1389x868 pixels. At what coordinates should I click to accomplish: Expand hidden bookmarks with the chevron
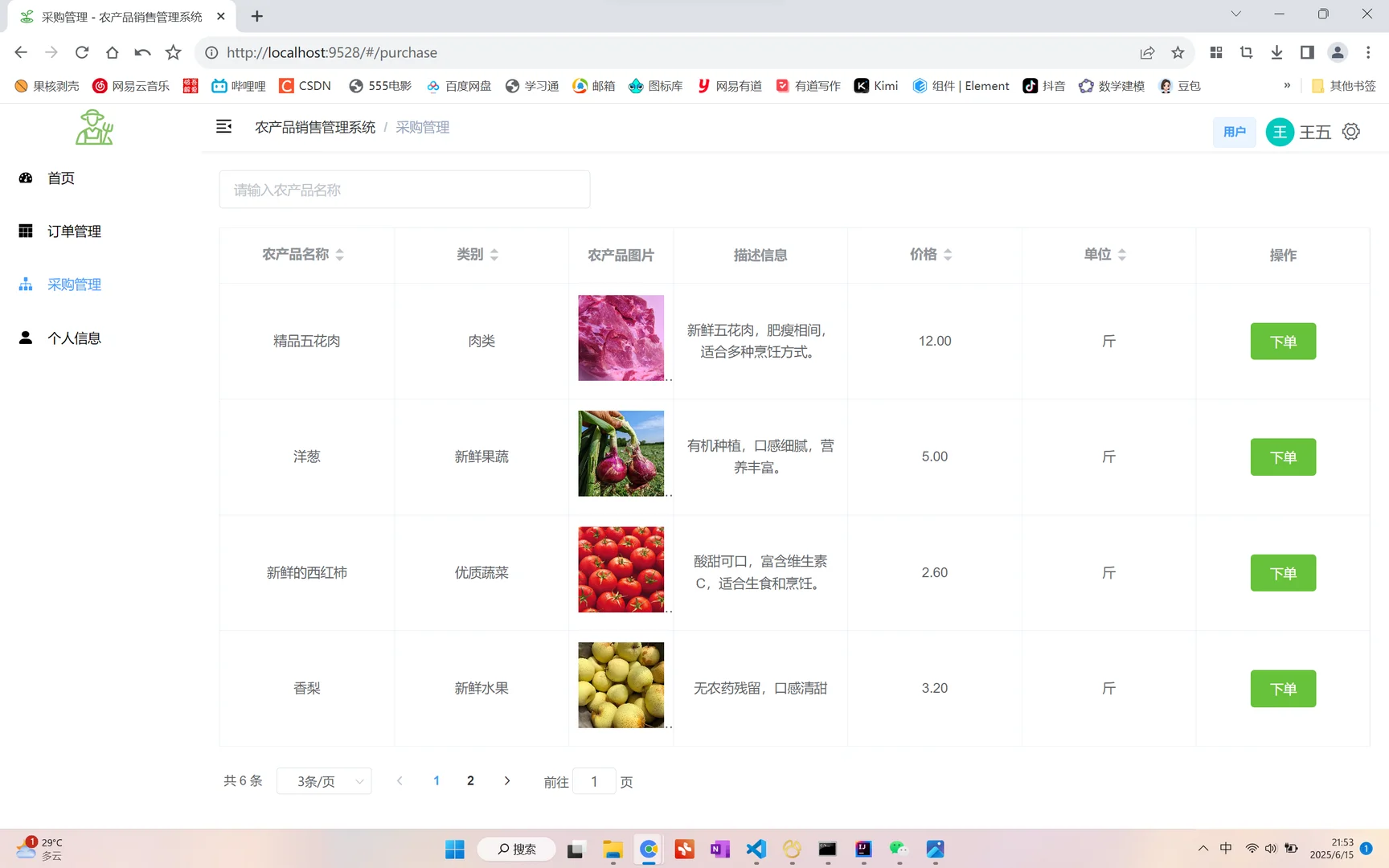point(1286,86)
